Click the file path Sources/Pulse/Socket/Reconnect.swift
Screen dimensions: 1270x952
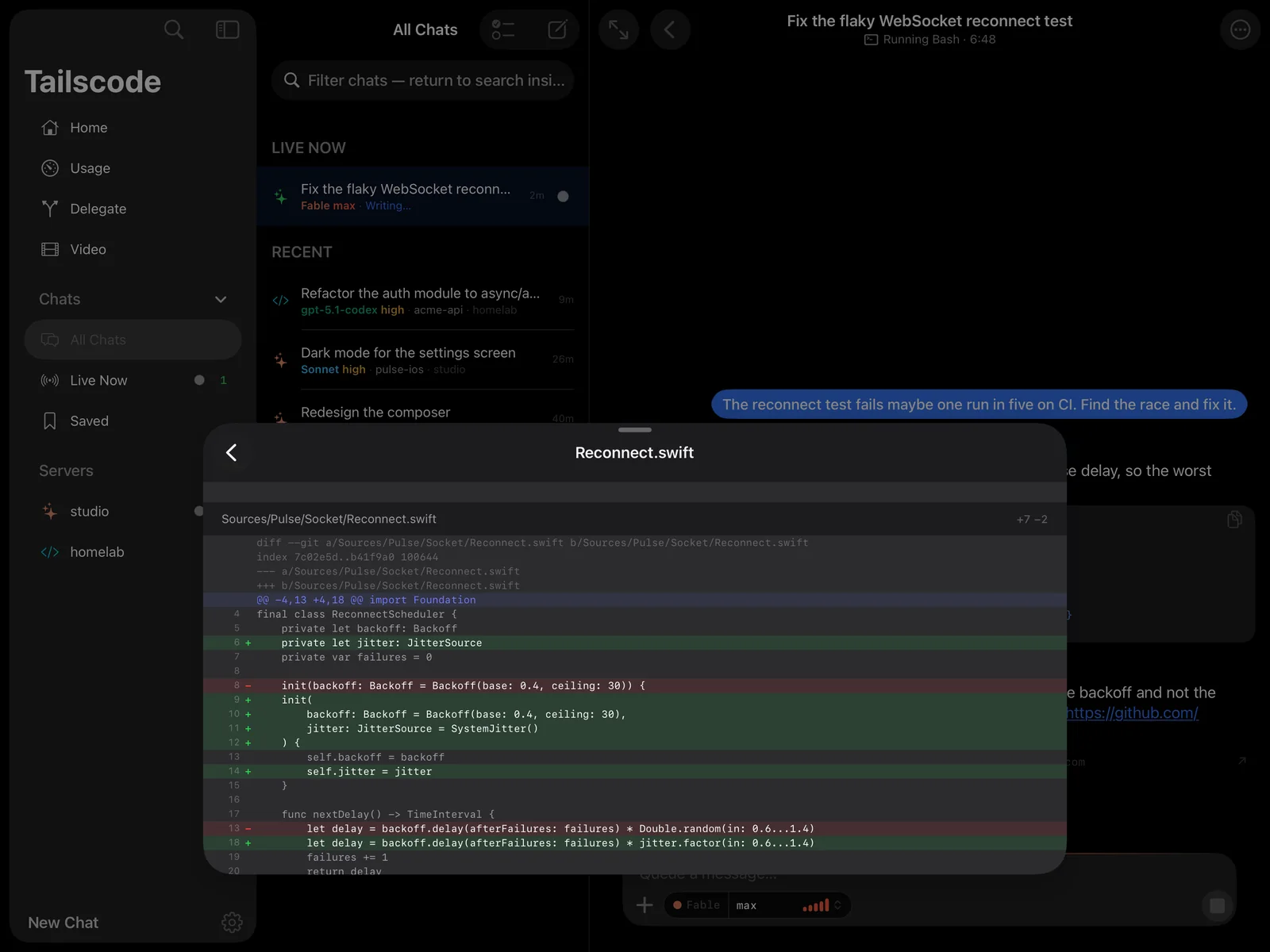[x=329, y=519]
